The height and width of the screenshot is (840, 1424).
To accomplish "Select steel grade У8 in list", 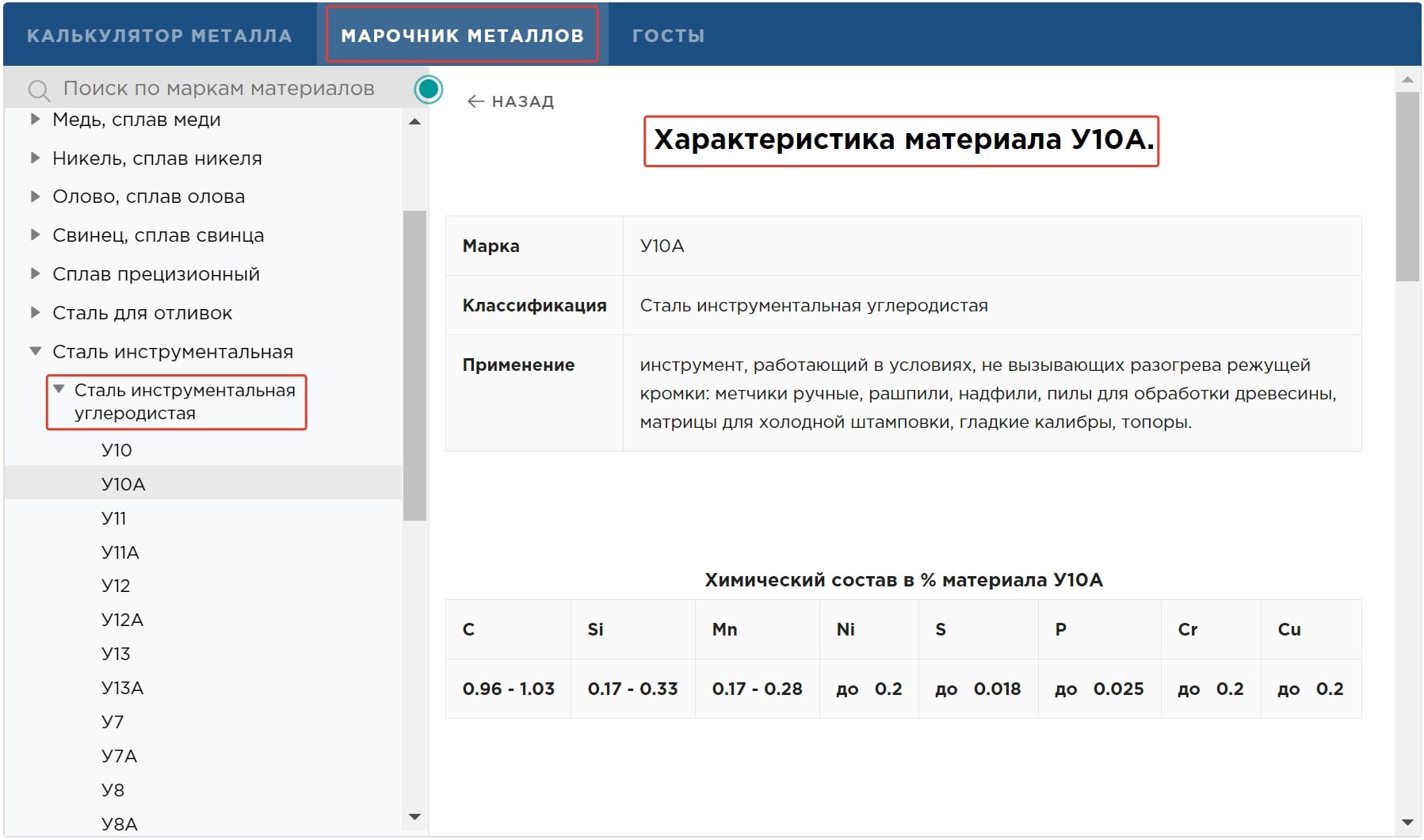I will point(113,790).
